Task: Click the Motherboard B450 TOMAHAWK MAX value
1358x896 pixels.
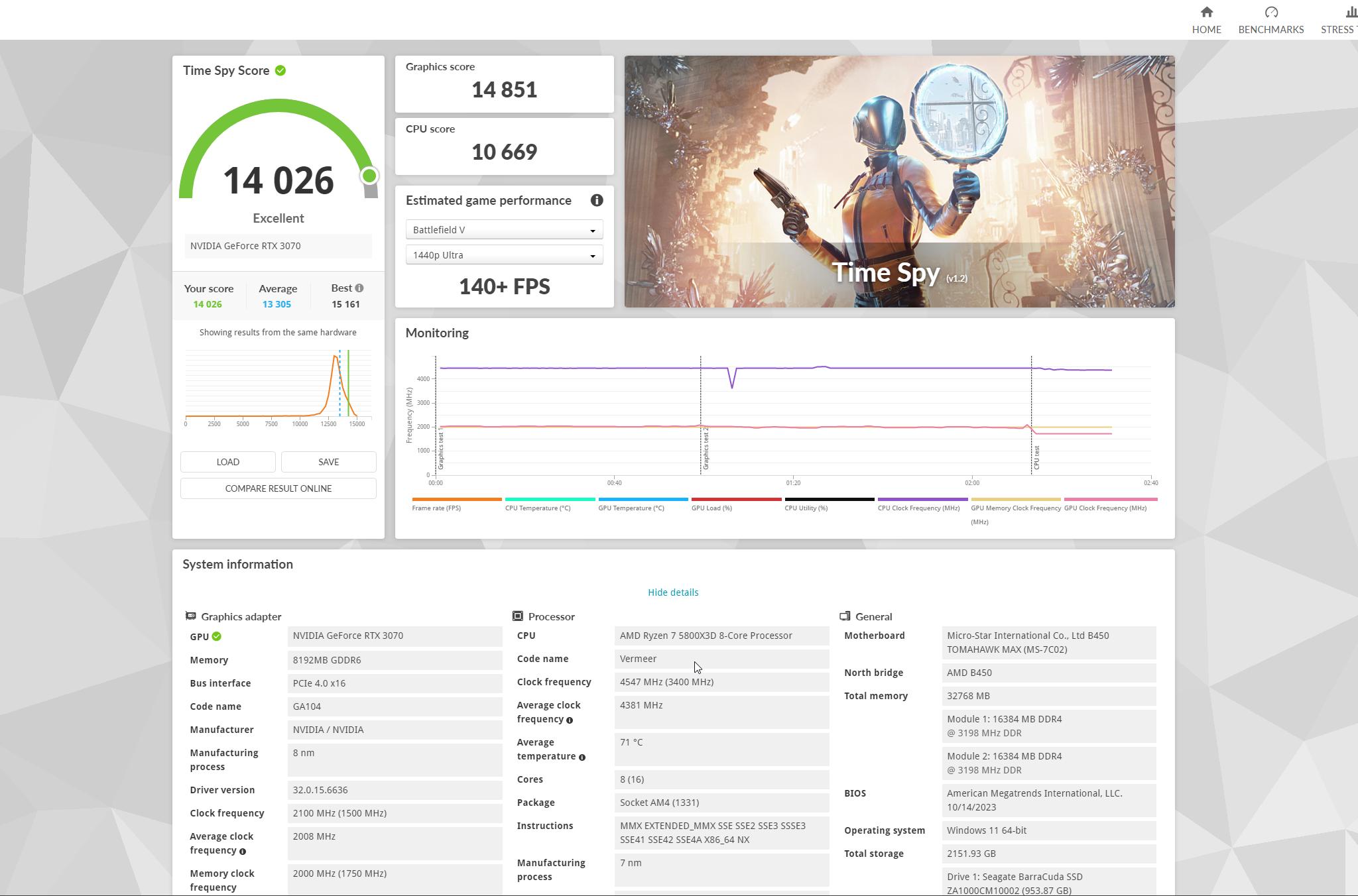Action: click(x=1048, y=643)
